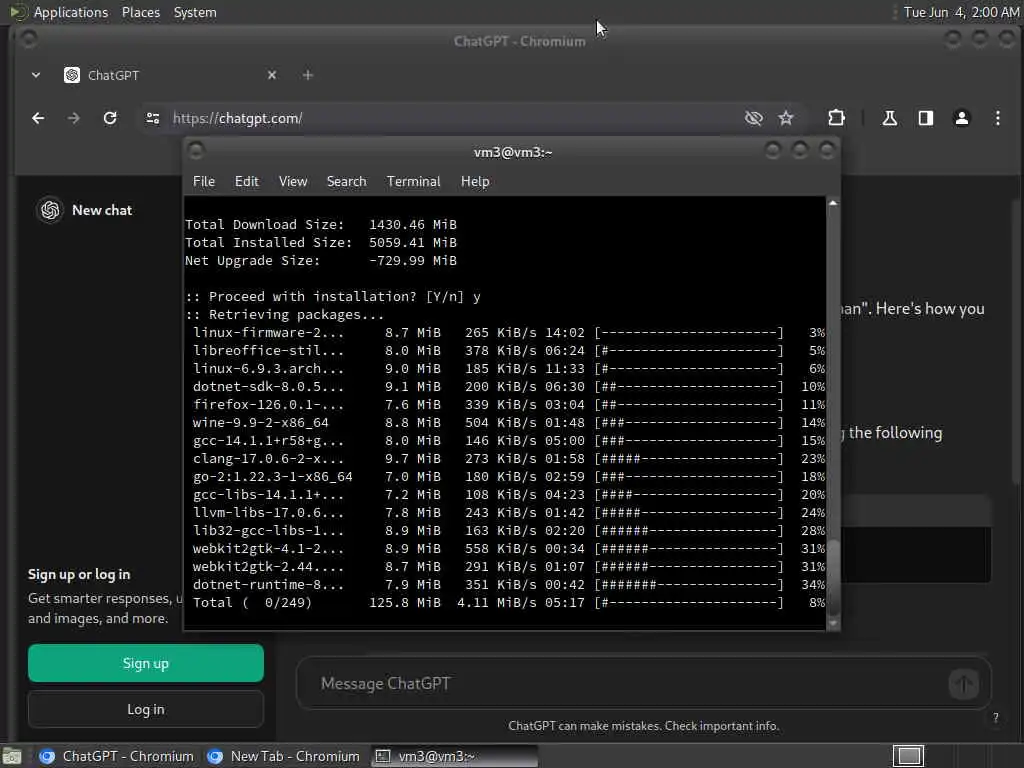Screen dimensions: 1024x768
Task: Switch to vm3@vm3 terminal taskbar entry
Action: [455, 756]
